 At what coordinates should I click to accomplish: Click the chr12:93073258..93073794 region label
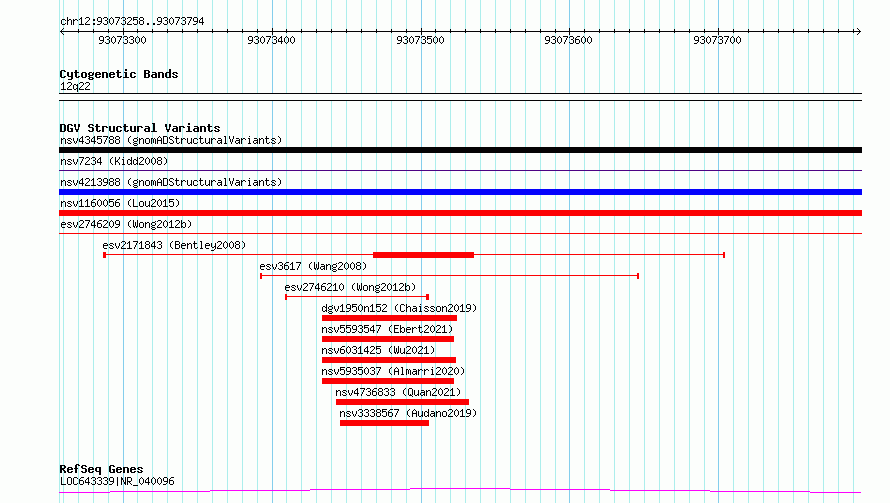(132, 22)
